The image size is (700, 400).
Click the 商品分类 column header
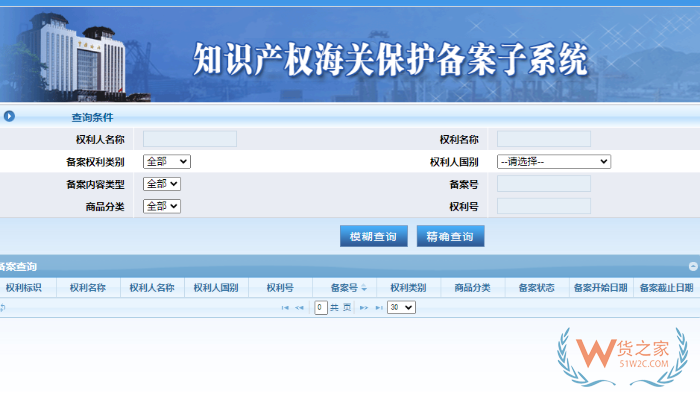(x=473, y=288)
